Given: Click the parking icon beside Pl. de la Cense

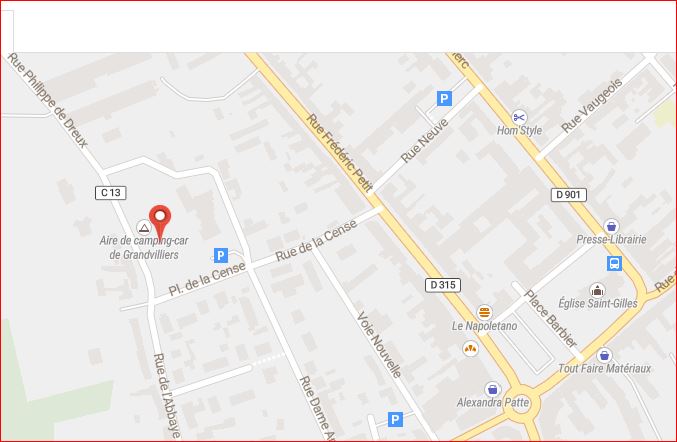Looking at the screenshot, I should [x=221, y=256].
